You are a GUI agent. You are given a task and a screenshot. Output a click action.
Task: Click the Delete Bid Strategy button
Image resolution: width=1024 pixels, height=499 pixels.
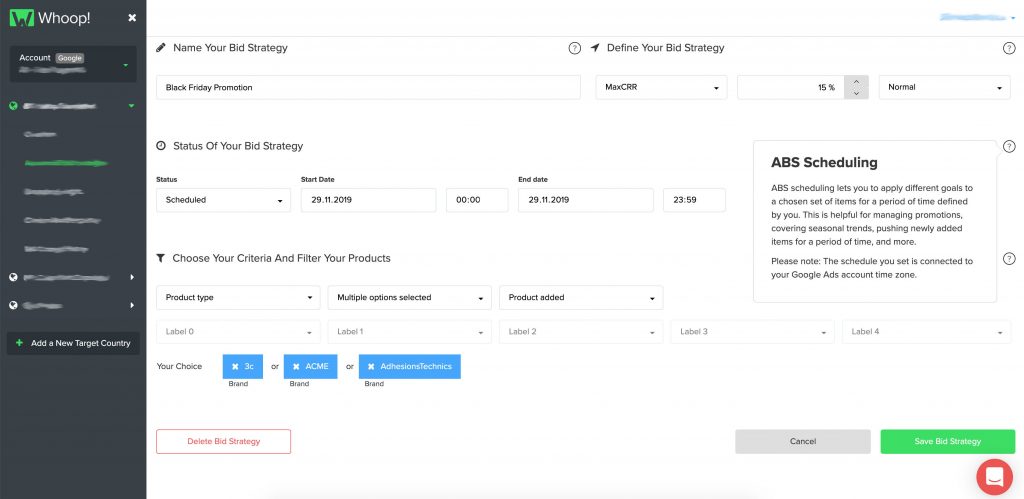(223, 442)
